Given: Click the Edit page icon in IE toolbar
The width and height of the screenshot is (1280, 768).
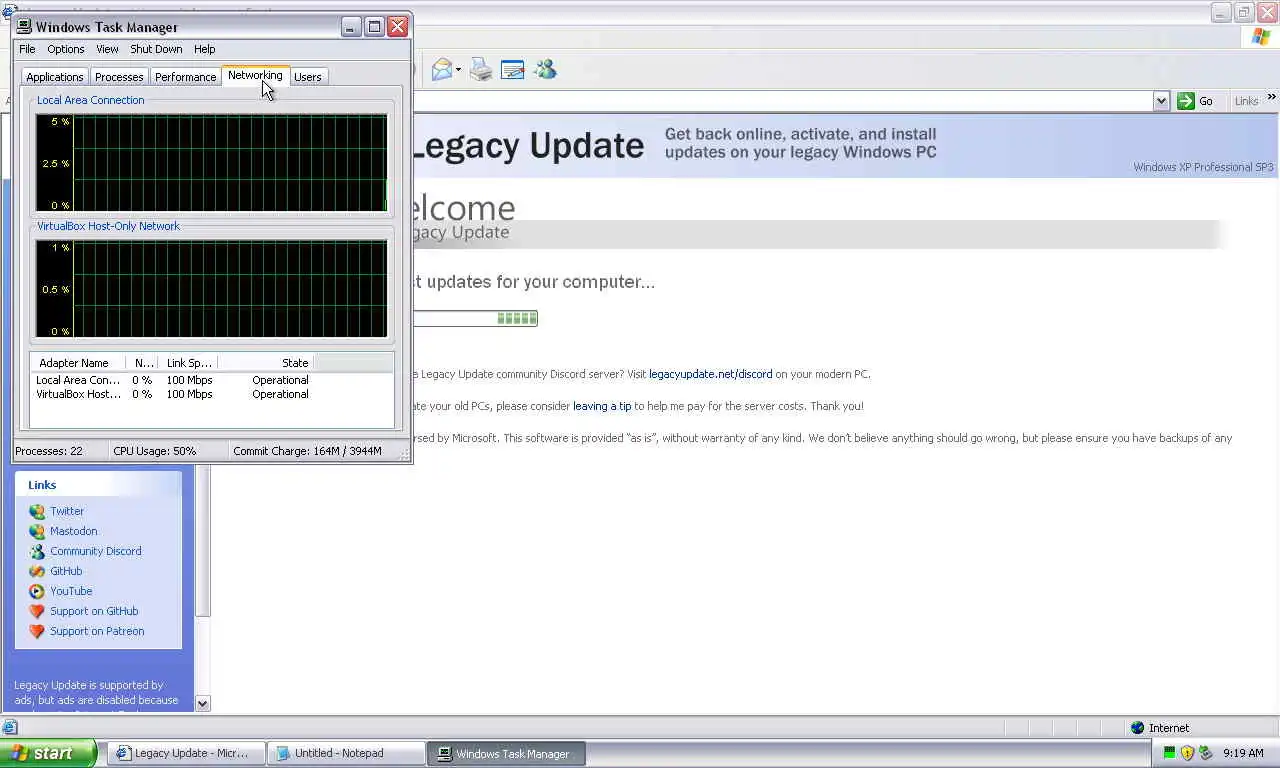Looking at the screenshot, I should click(x=513, y=69).
